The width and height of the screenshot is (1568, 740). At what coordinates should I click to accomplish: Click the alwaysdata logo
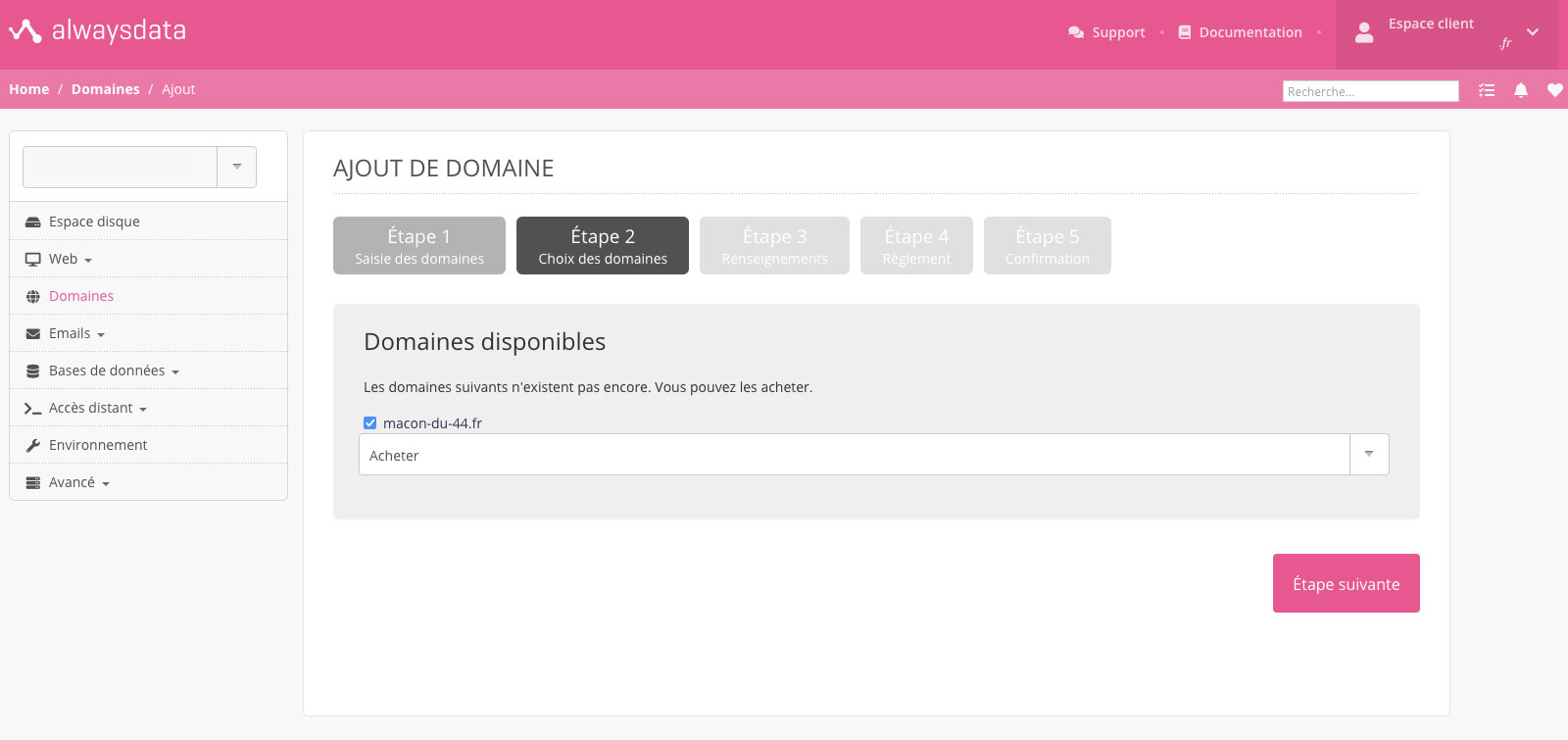coord(97,31)
